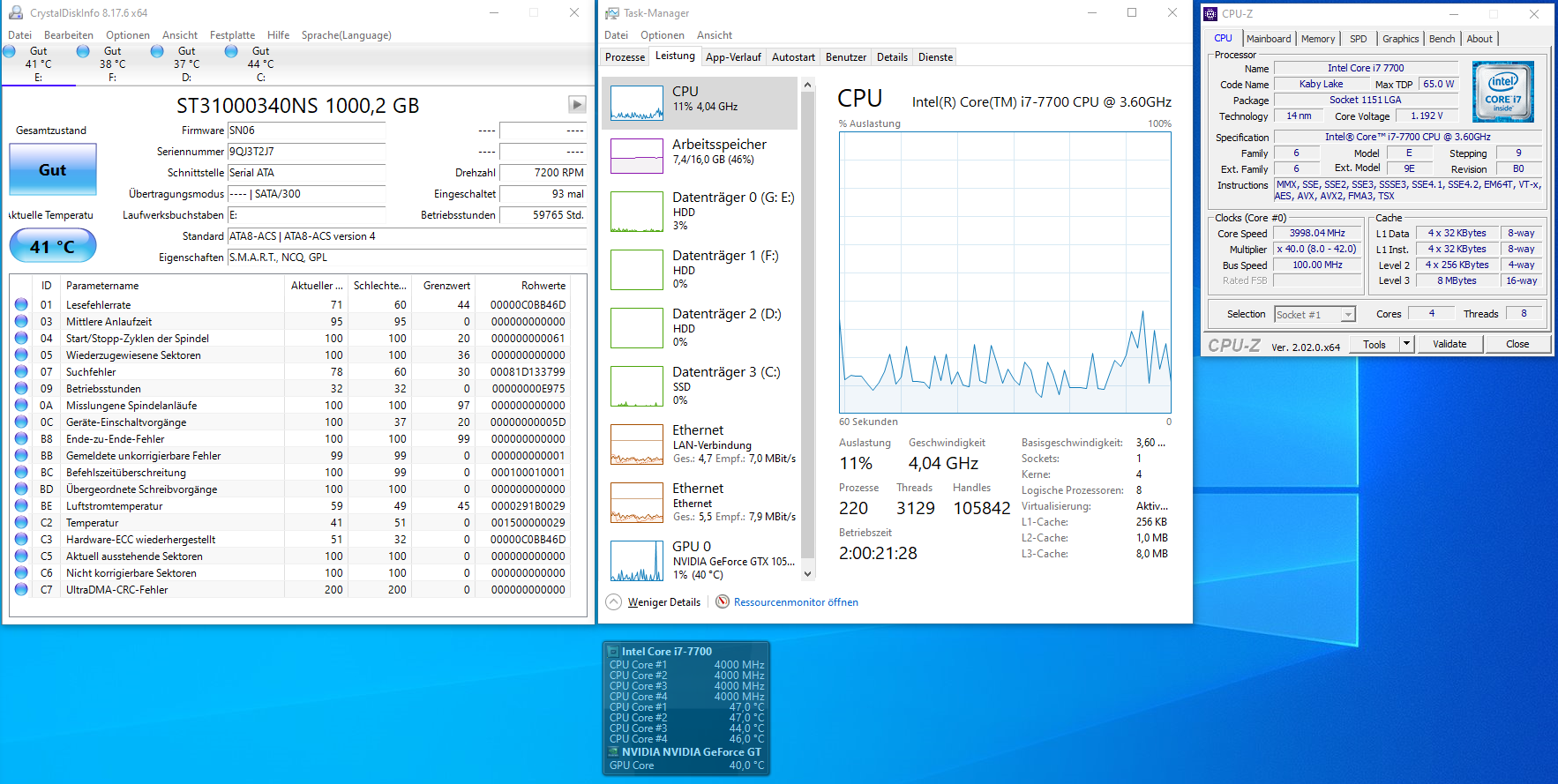Screen dimensions: 1558x784
Task: Open Ansicht menu in Task-Manager
Action: coord(715,35)
